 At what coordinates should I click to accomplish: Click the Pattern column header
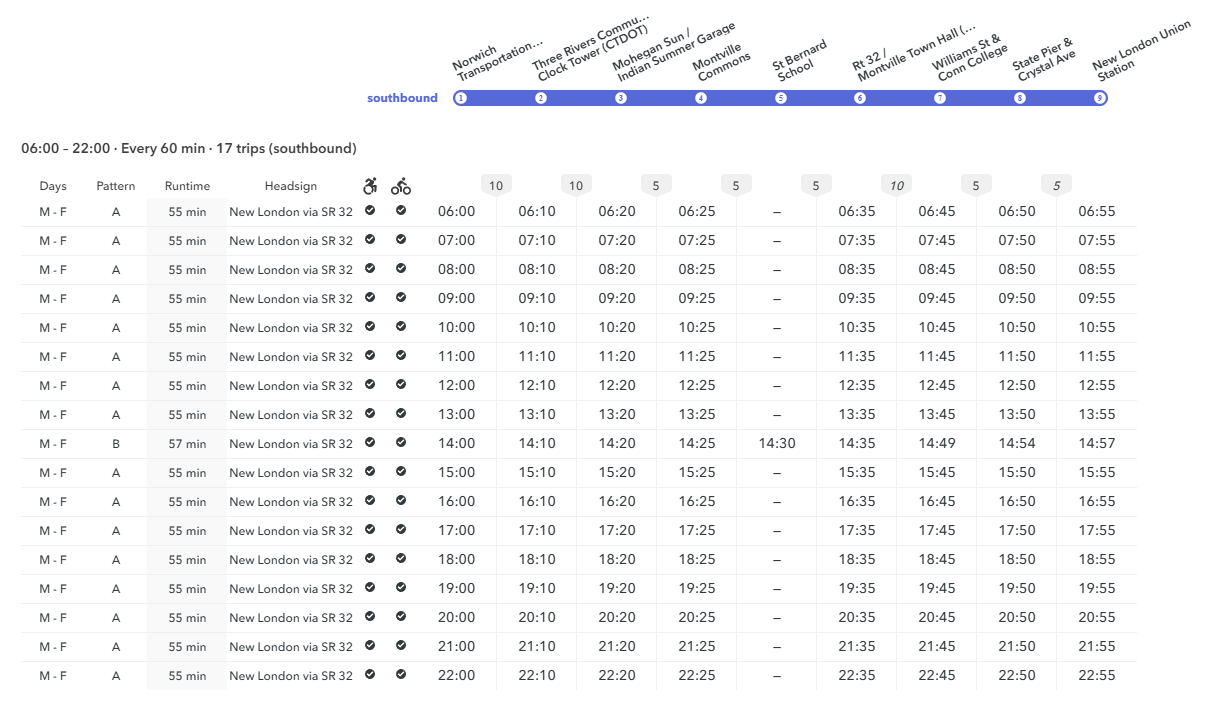116,186
